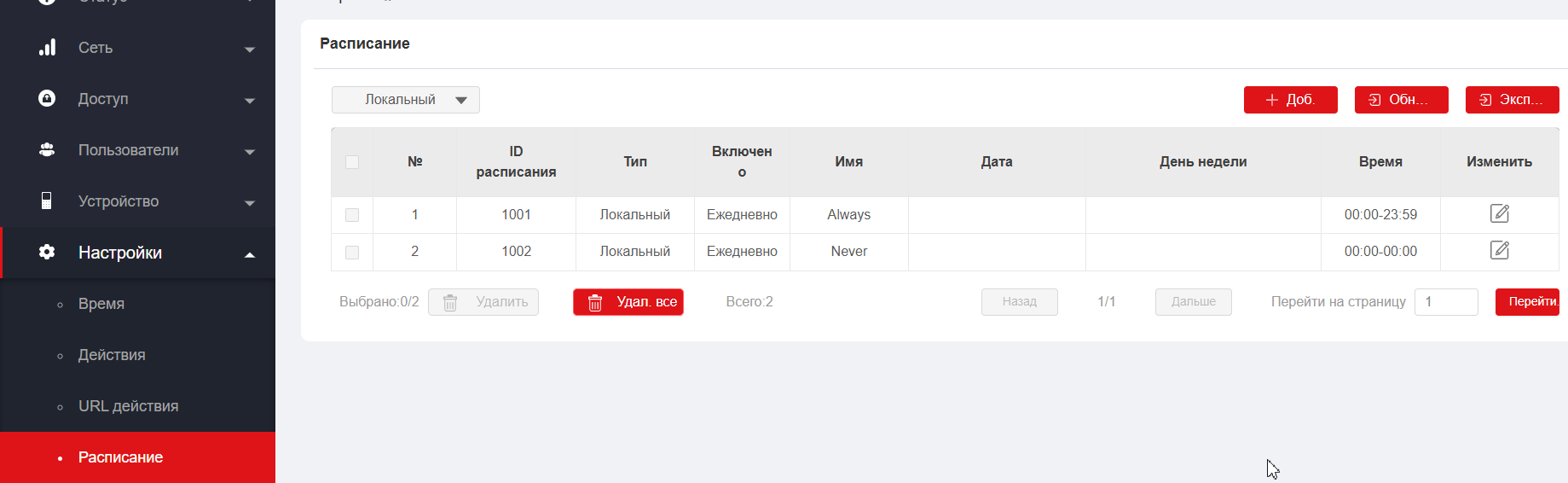Click the Device phone icon in sidebar

click(x=47, y=201)
